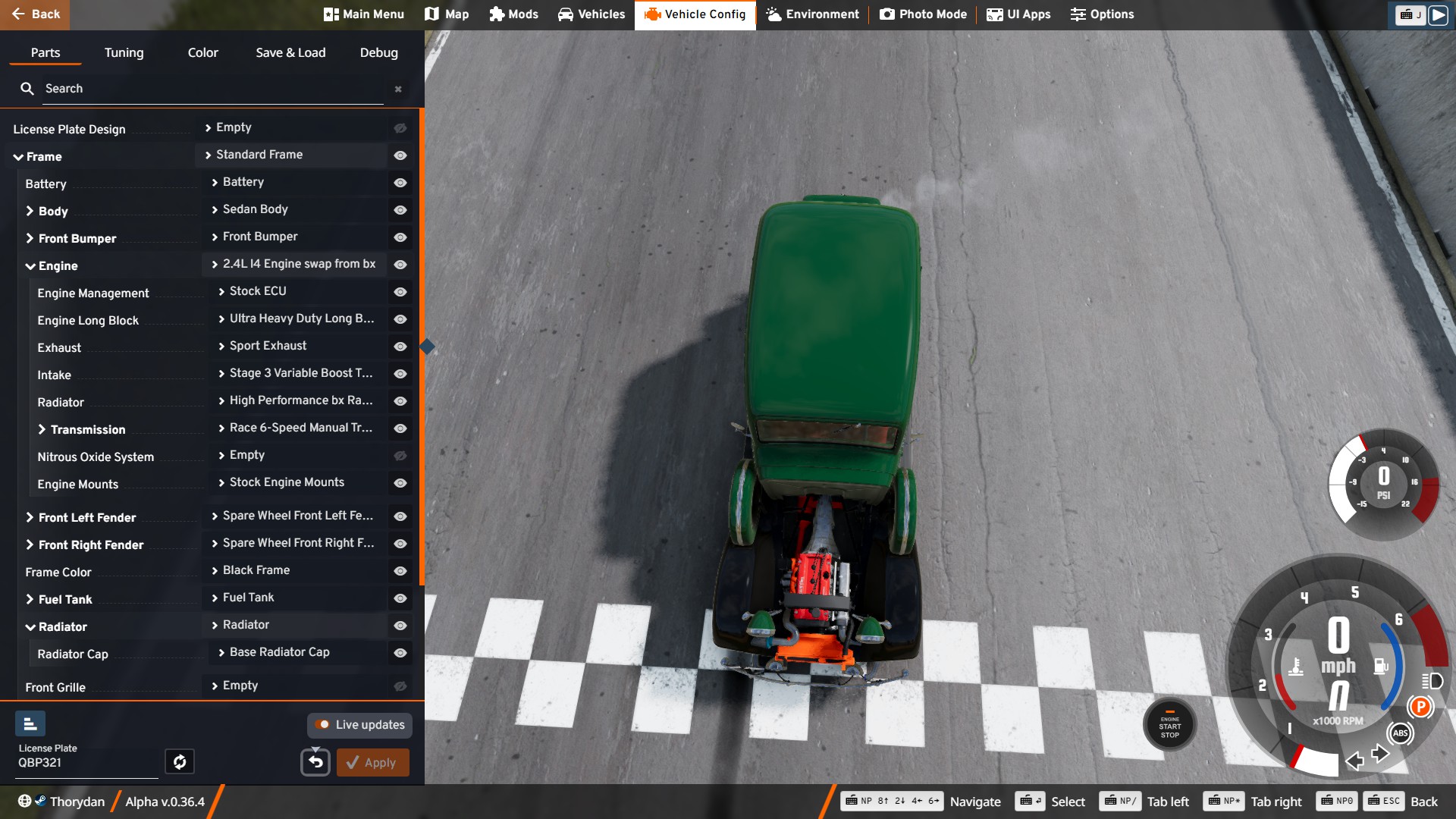Toggle visibility of Sport Exhaust

(x=400, y=346)
